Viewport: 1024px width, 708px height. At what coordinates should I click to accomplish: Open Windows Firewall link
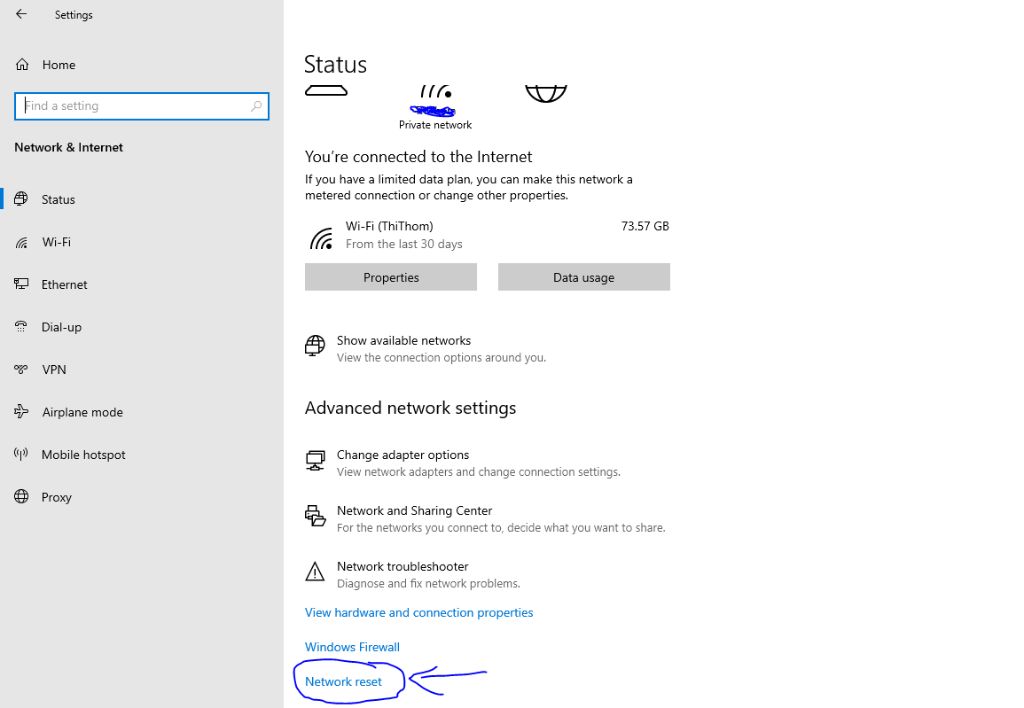click(352, 647)
